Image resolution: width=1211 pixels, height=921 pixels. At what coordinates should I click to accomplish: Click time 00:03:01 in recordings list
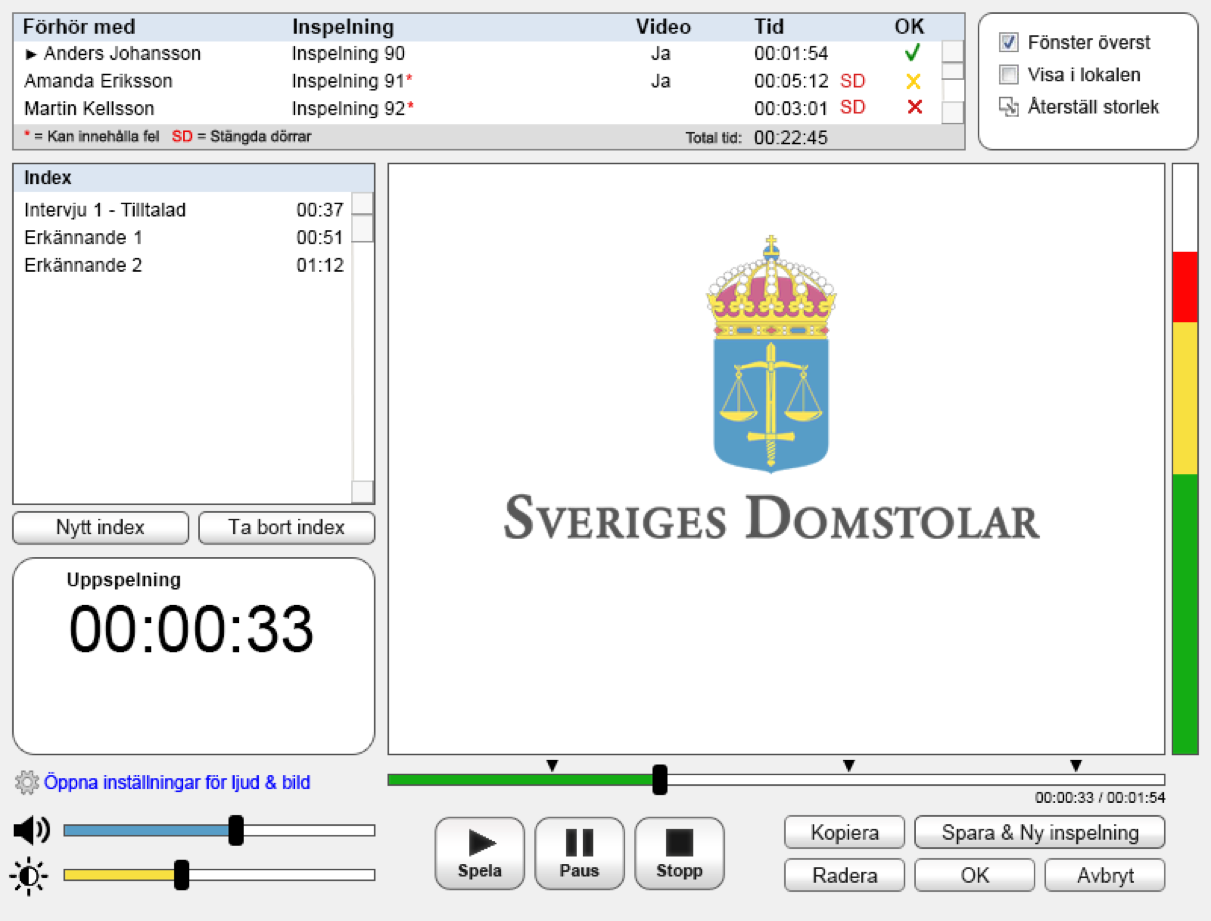pyautogui.click(x=791, y=108)
